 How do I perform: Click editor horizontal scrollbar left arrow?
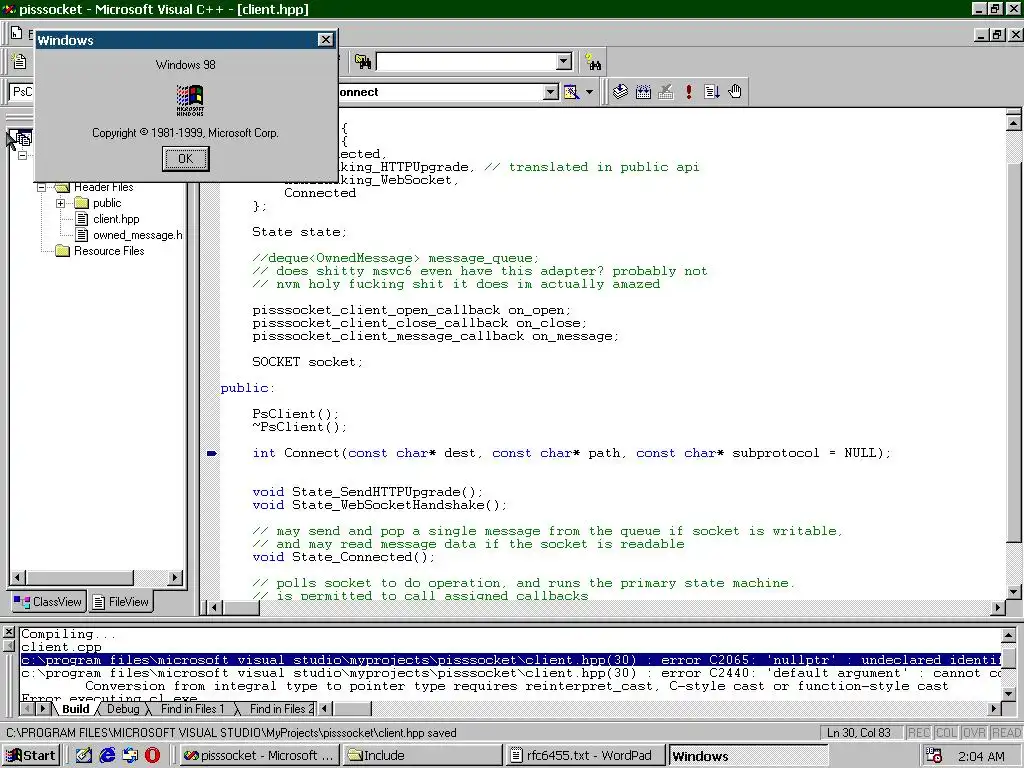pyautogui.click(x=214, y=607)
